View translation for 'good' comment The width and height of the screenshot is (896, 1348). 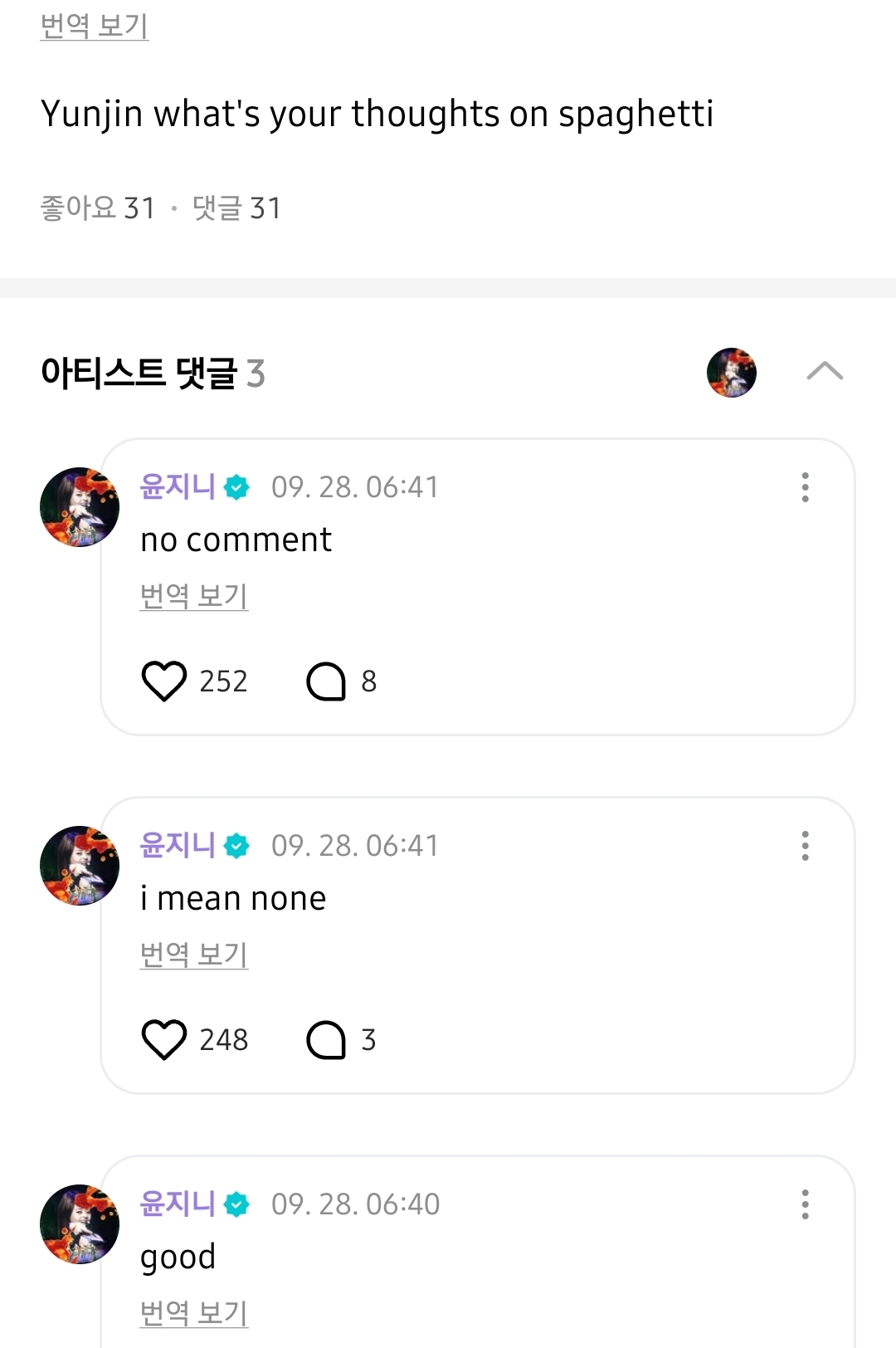click(194, 1312)
